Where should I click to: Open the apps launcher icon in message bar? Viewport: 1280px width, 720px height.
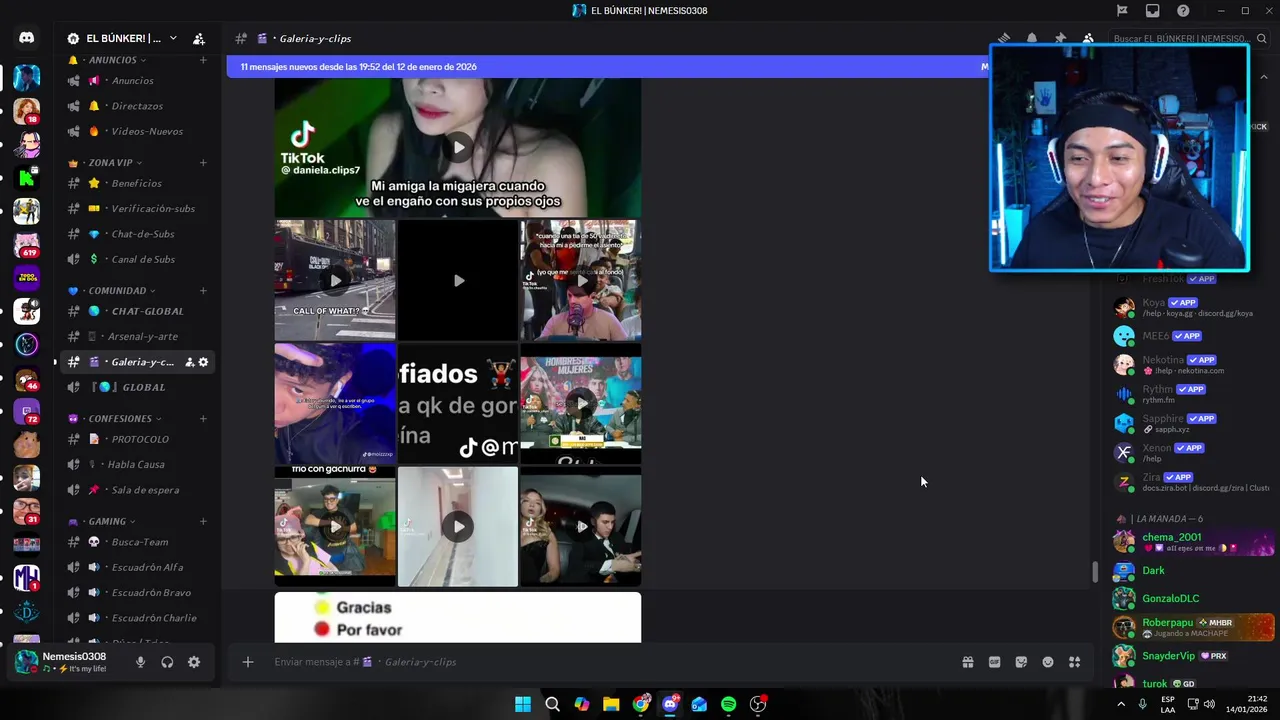[x=1075, y=662]
